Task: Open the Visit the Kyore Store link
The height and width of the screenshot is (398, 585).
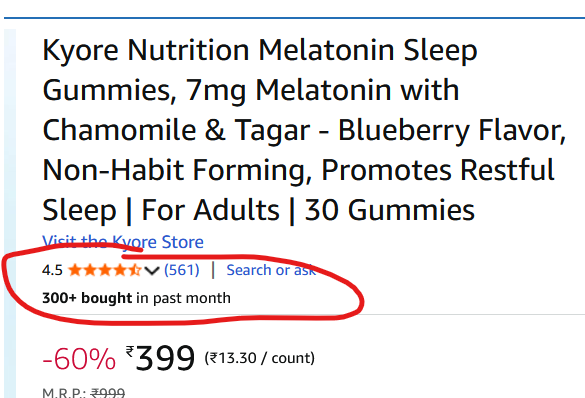Action: (x=123, y=242)
